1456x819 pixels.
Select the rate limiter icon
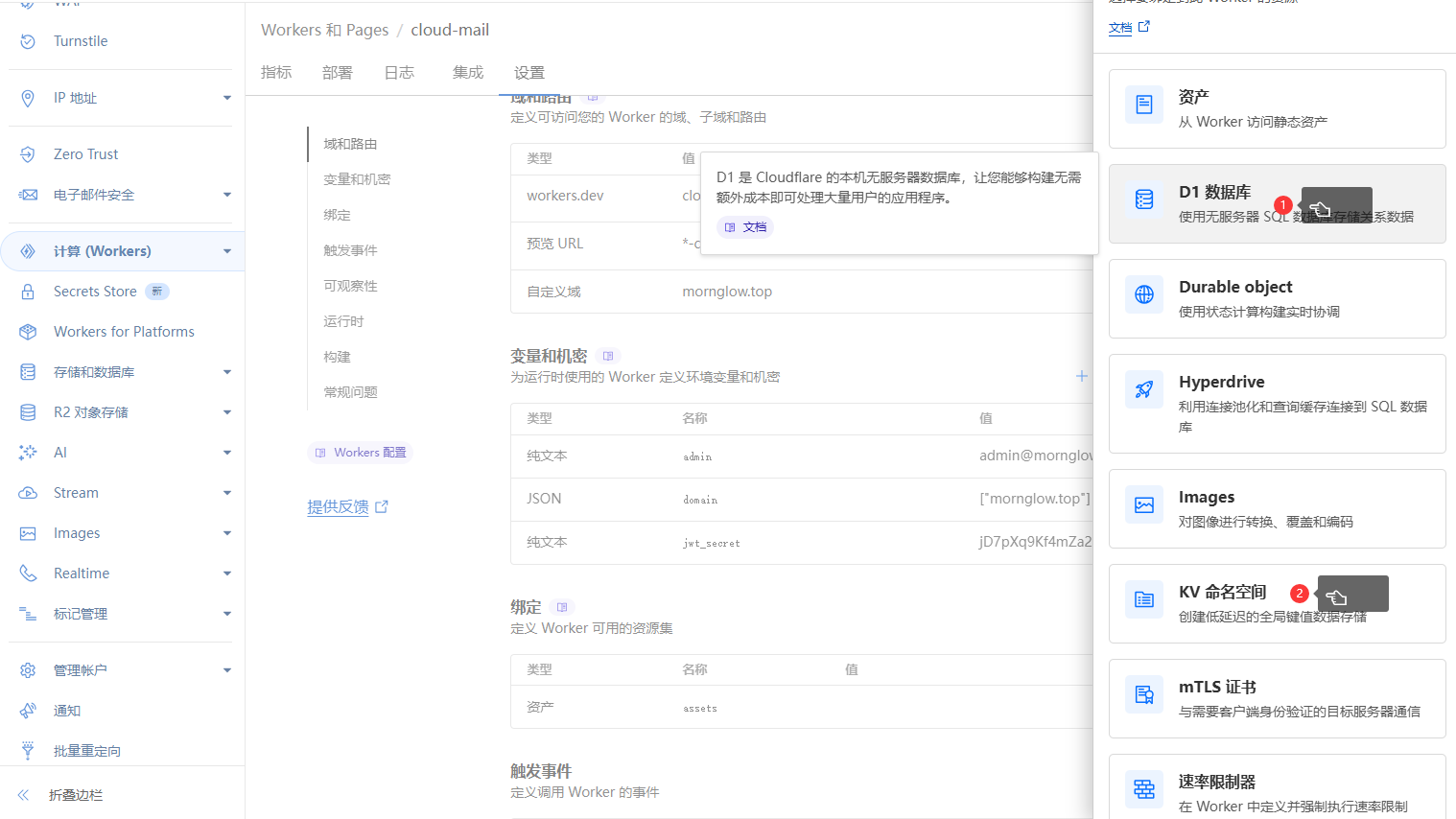(1144, 789)
